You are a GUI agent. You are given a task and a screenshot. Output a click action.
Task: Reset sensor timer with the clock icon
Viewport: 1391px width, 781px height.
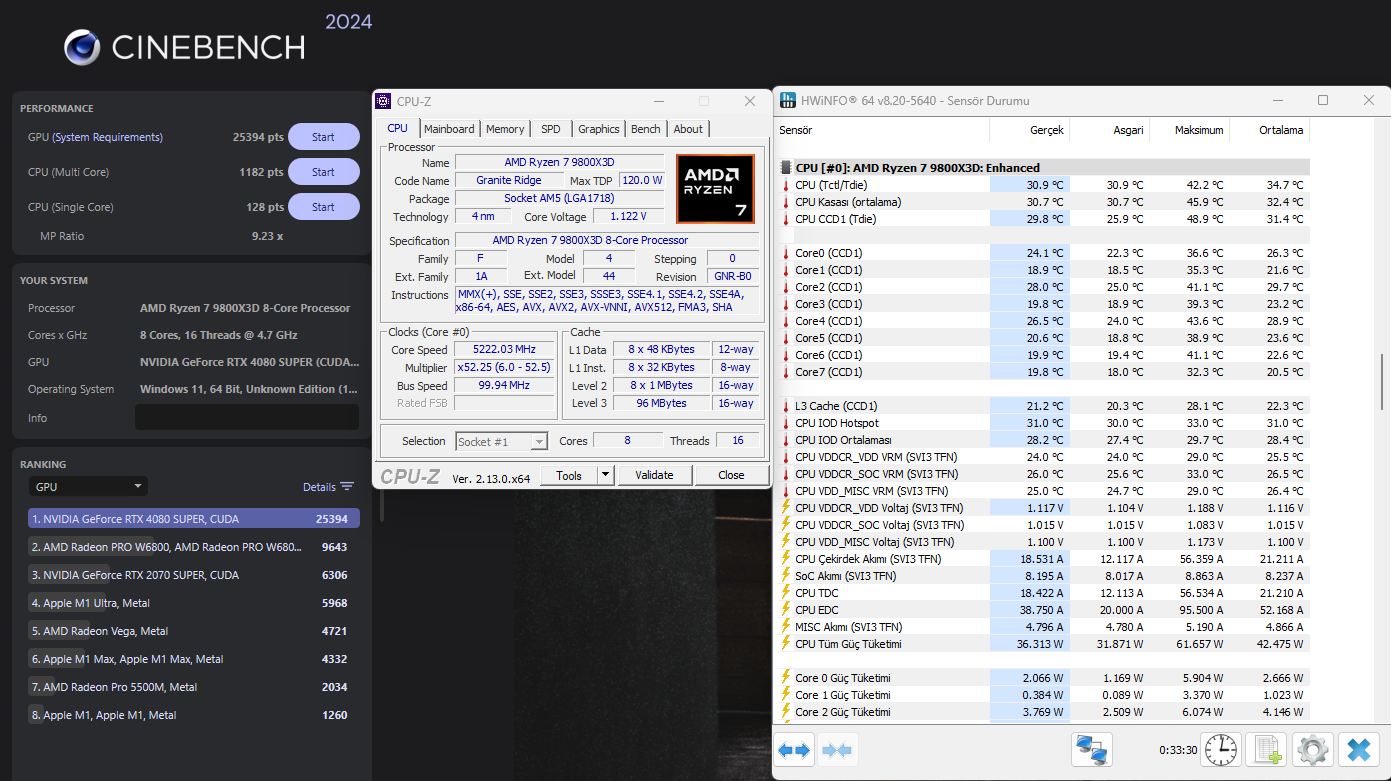(x=1221, y=750)
